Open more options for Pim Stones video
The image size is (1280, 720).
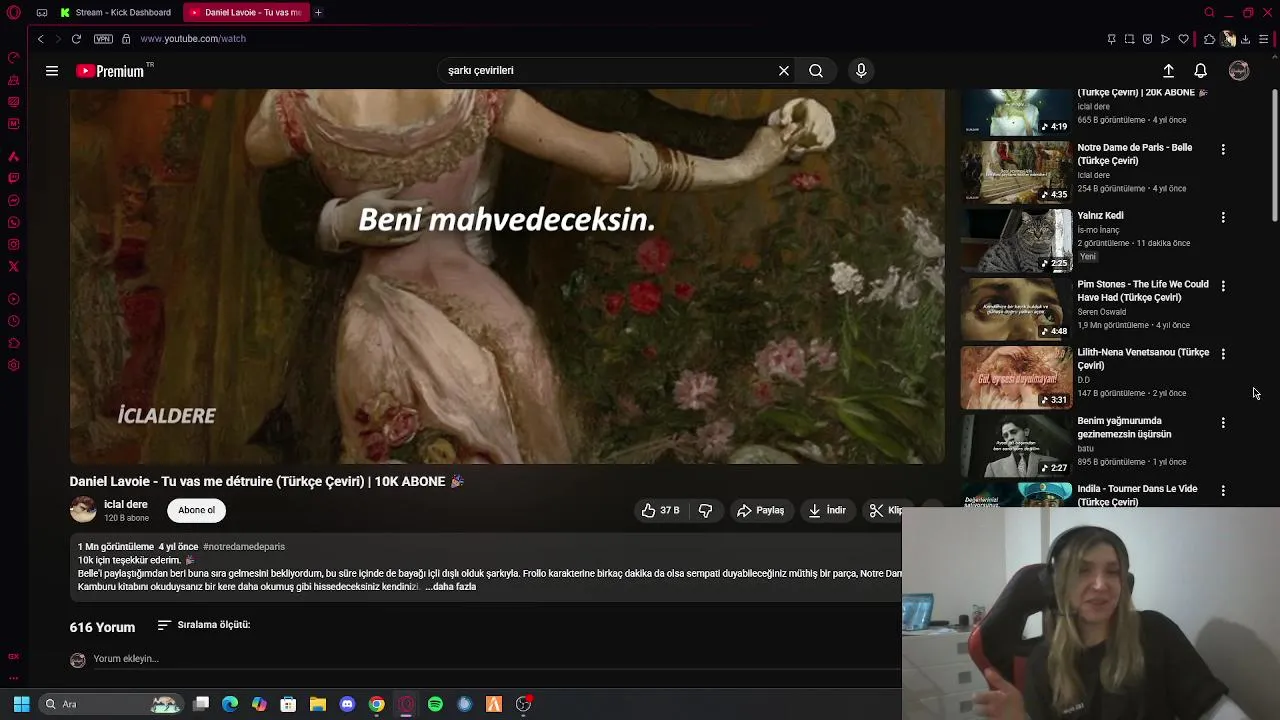pos(1223,286)
